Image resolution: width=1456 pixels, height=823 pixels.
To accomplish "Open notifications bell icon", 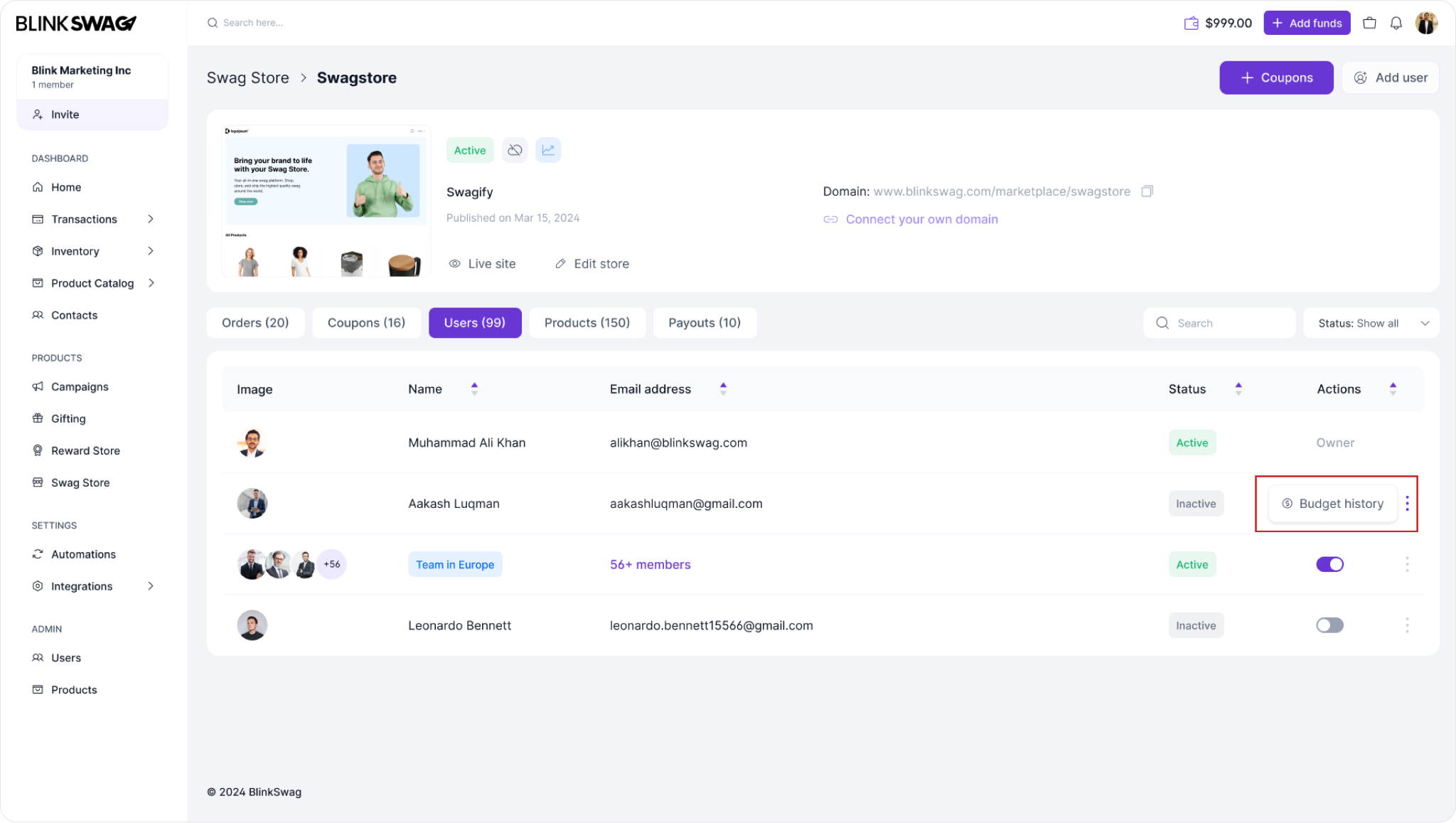I will pyautogui.click(x=1396, y=23).
